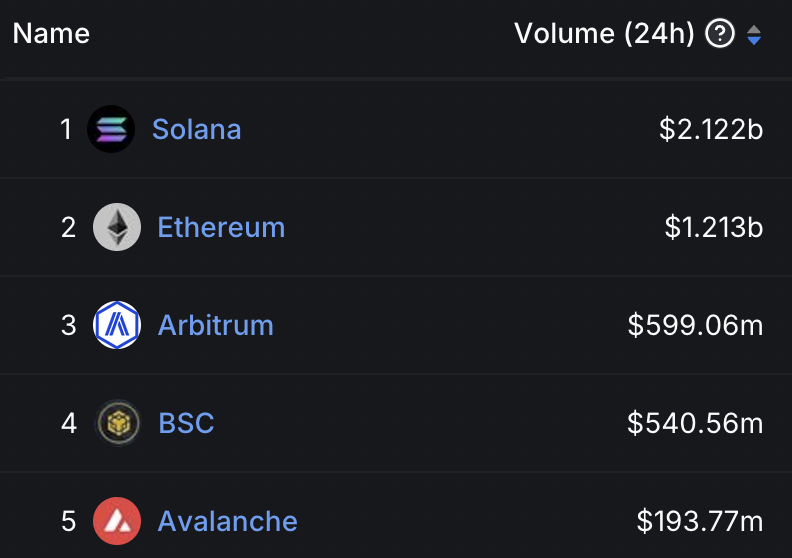Click the Ethereum diamond logo icon
792x558 pixels.
(117, 227)
